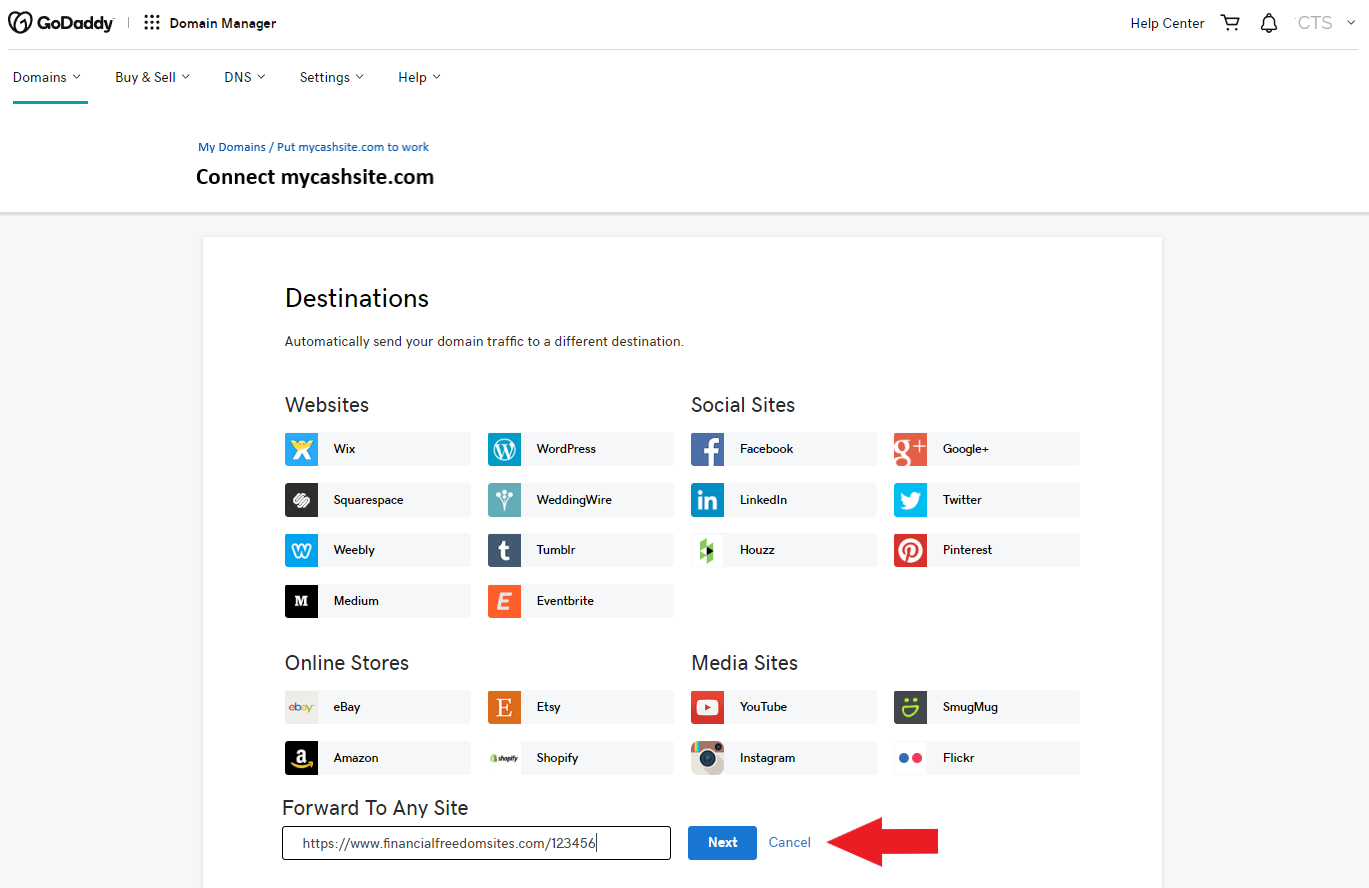This screenshot has width=1369, height=888.
Task: Click the Next button to forward
Action: 722,843
